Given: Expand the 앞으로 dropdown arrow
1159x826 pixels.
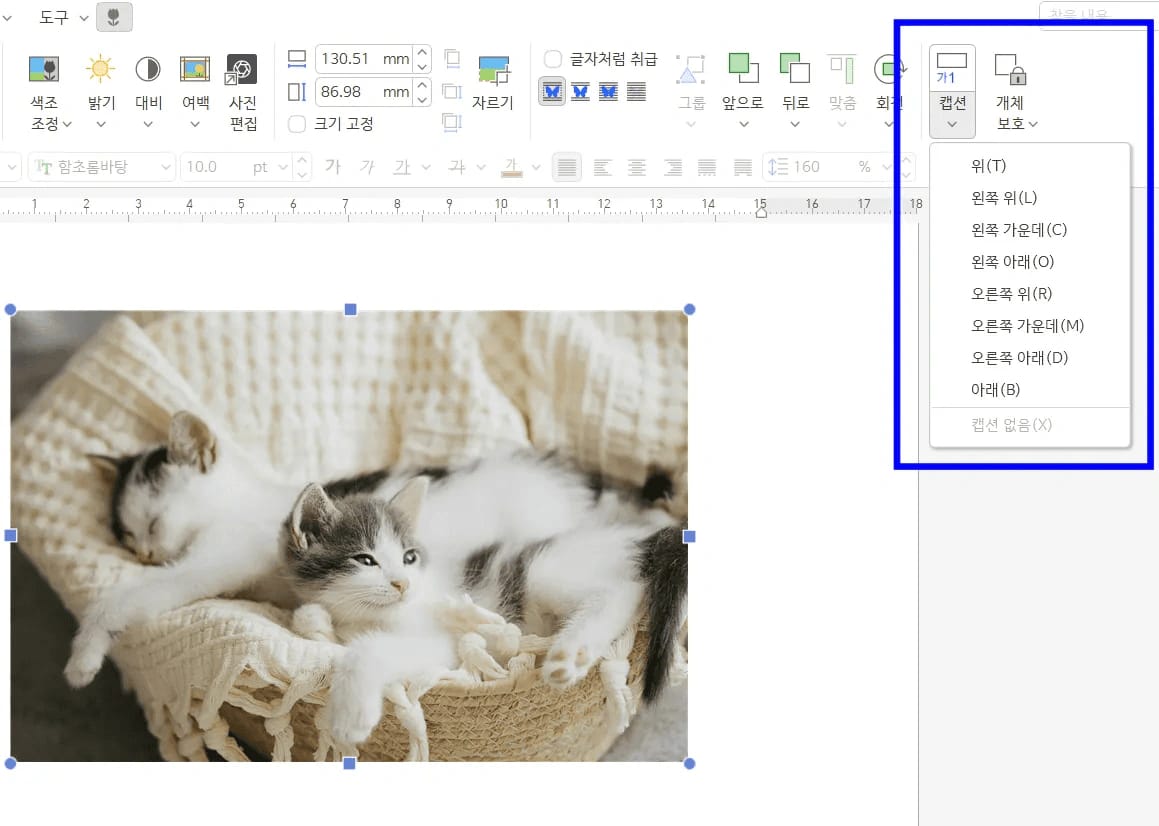Looking at the screenshot, I should pos(743,125).
